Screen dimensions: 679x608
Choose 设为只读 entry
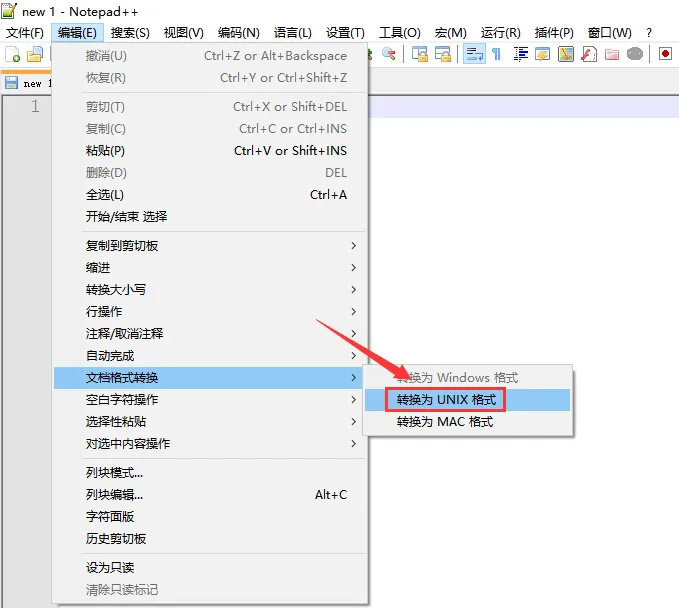click(210, 568)
